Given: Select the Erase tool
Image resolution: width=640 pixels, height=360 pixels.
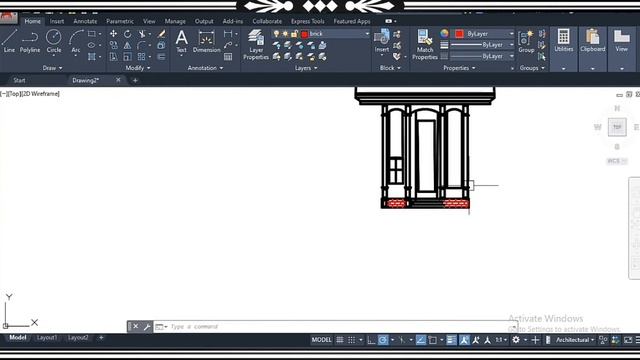Looking at the screenshot, I should click(x=161, y=34).
